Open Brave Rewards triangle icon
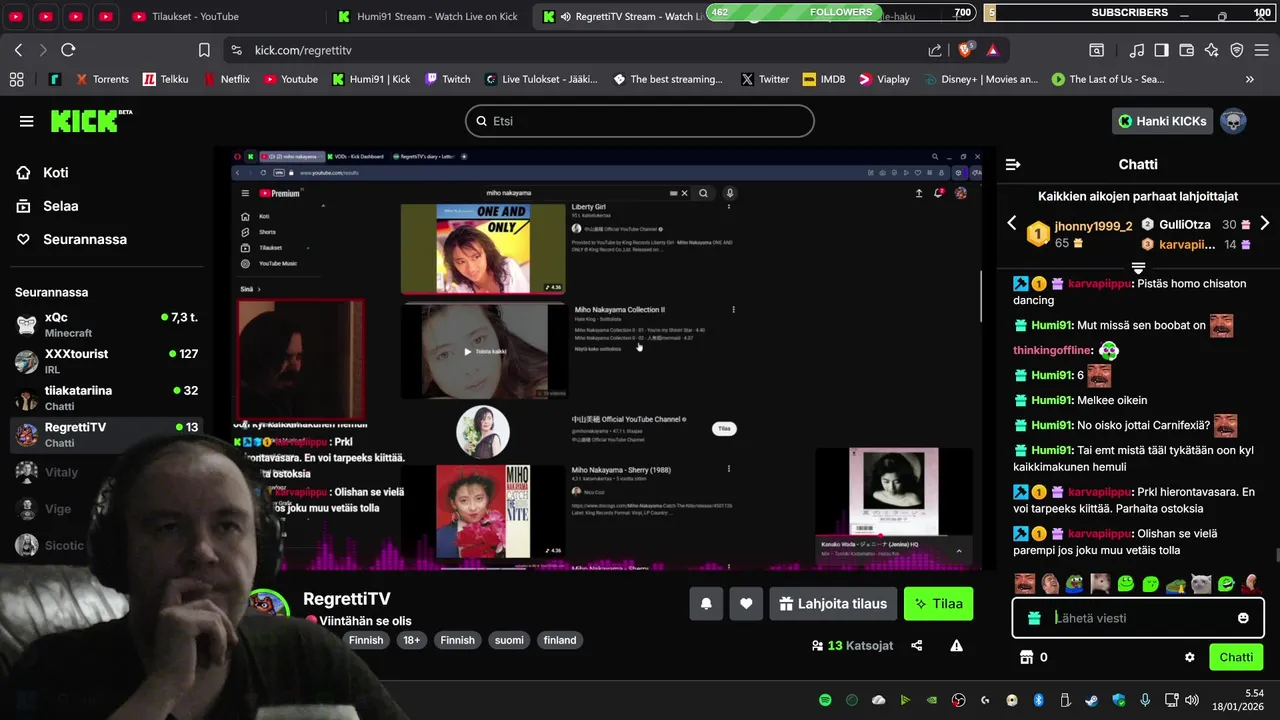Image resolution: width=1280 pixels, height=720 pixels. (992, 50)
